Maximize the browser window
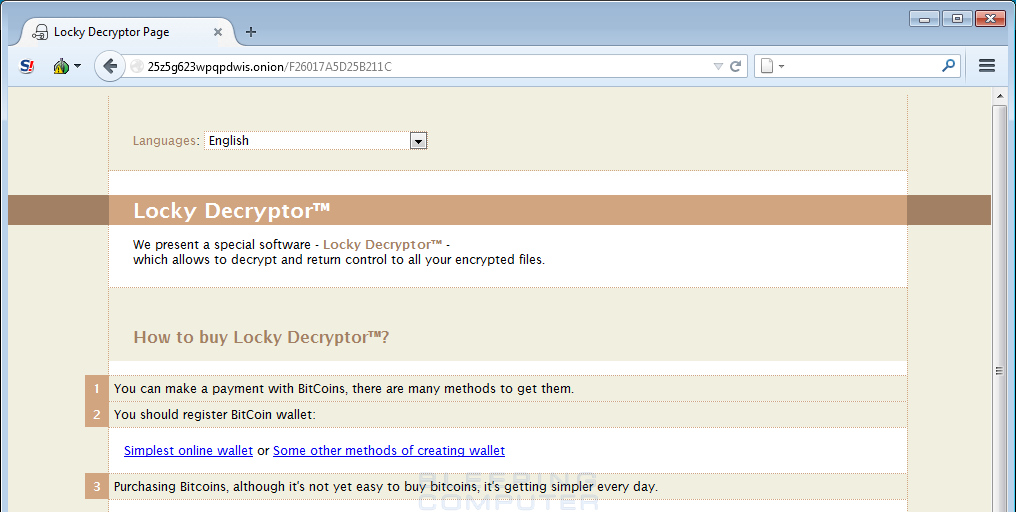 pos(956,19)
